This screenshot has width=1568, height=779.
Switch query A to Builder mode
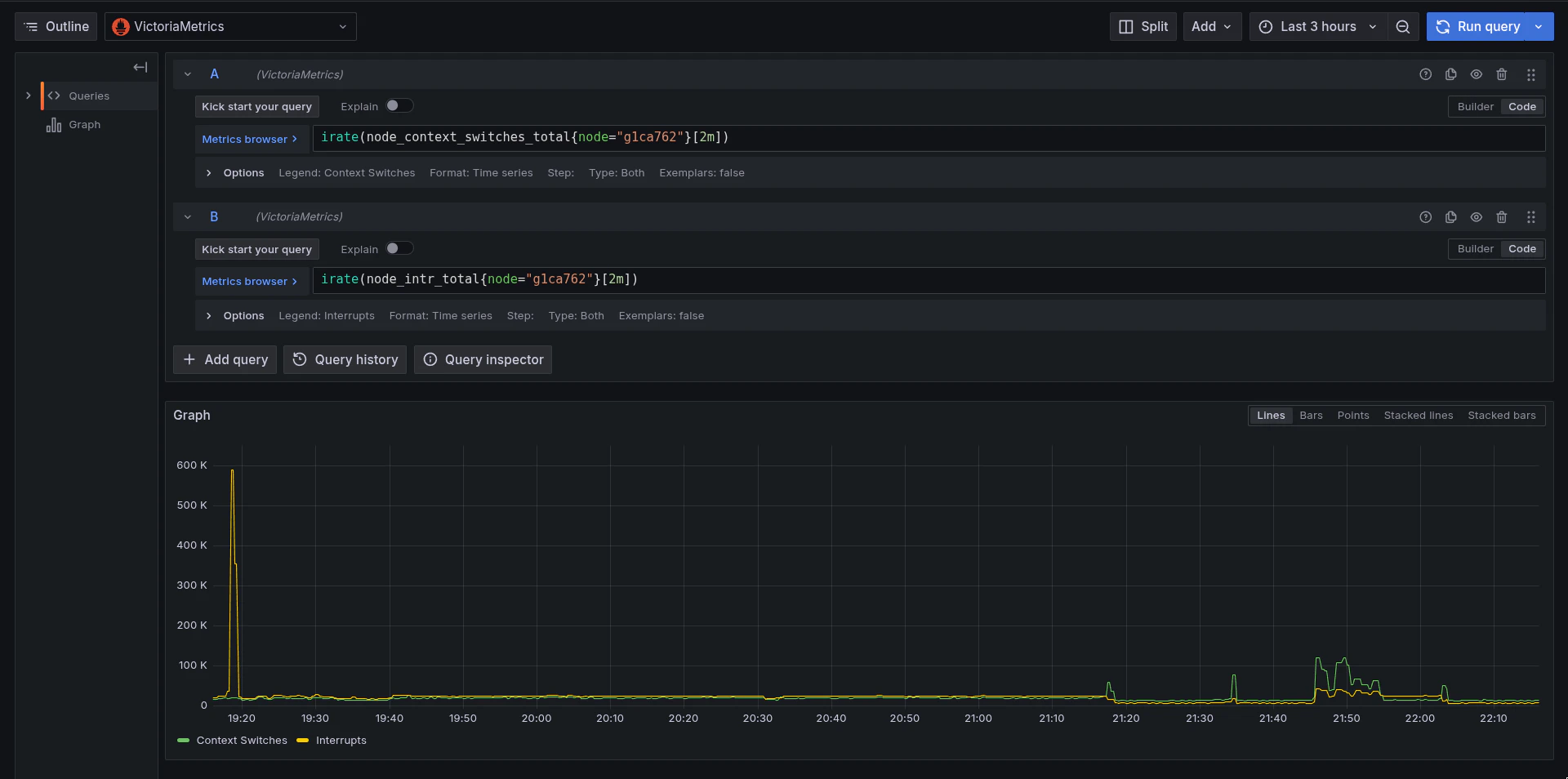click(1475, 106)
